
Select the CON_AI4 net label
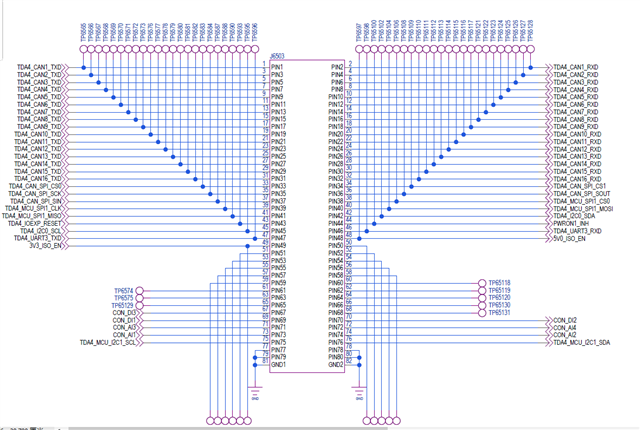pos(565,328)
